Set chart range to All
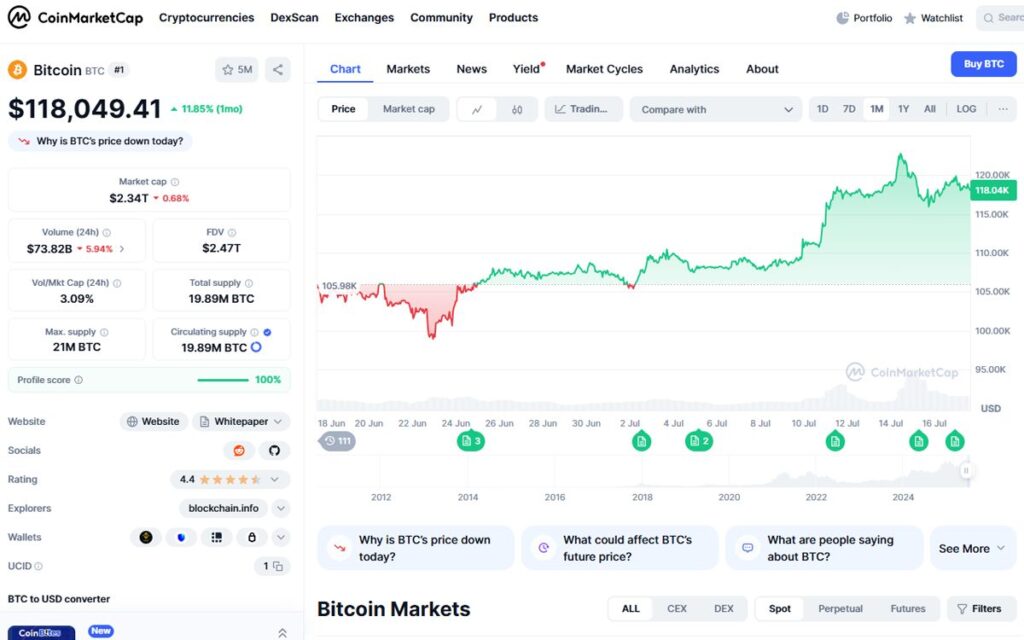Image resolution: width=1024 pixels, height=640 pixels. coord(929,109)
